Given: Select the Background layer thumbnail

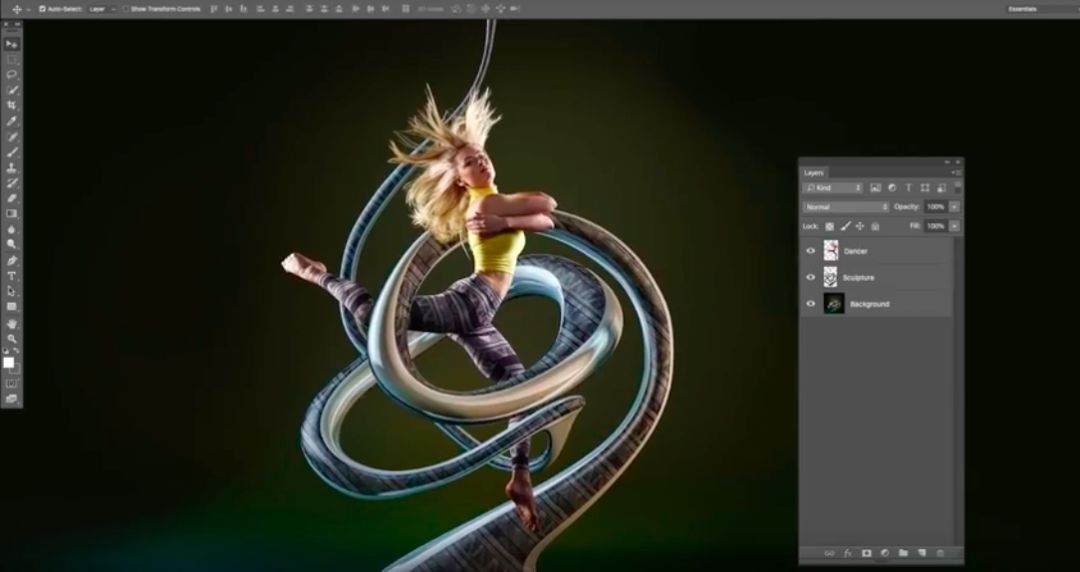Looking at the screenshot, I should 834,303.
